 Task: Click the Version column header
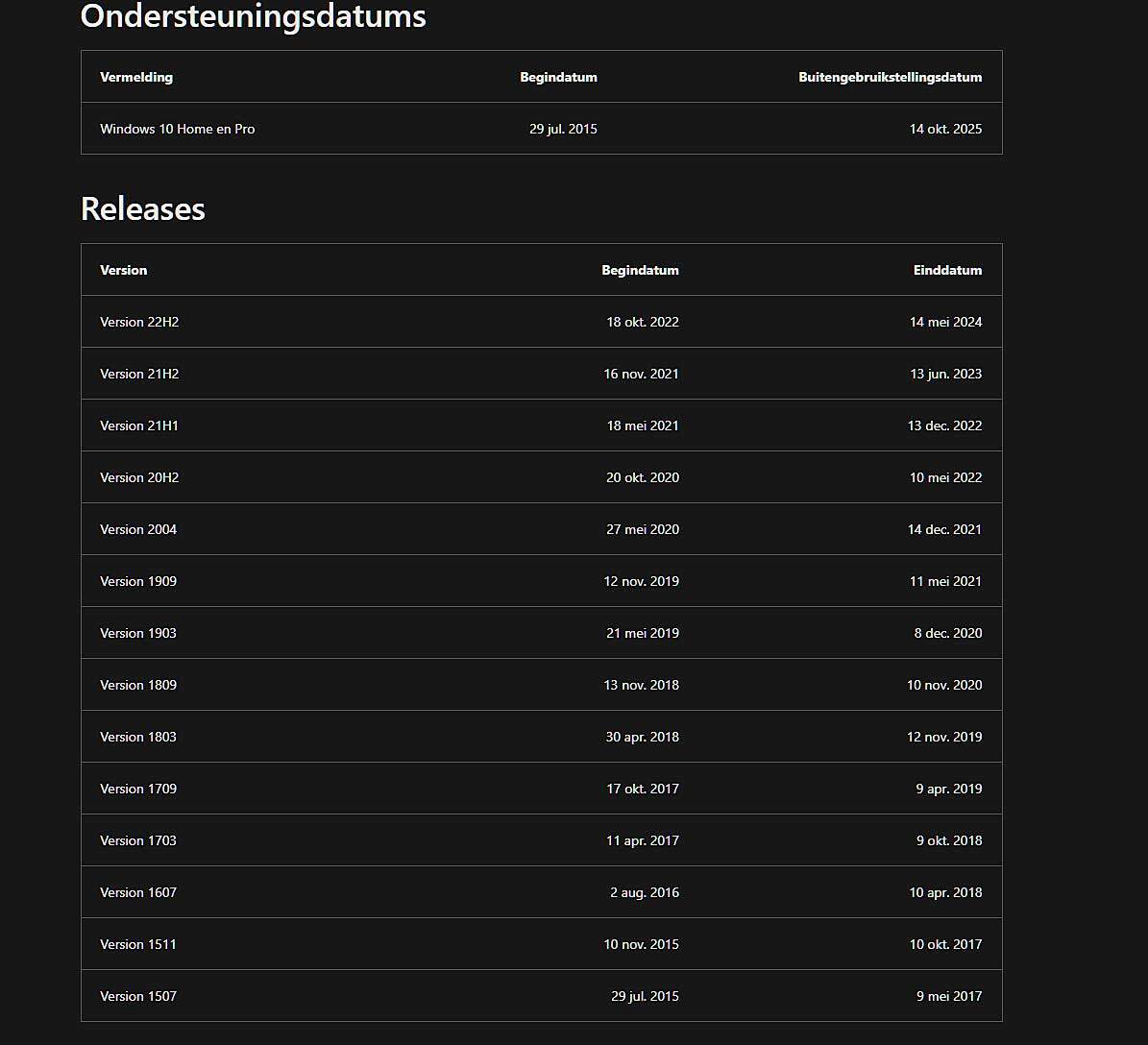click(x=123, y=270)
